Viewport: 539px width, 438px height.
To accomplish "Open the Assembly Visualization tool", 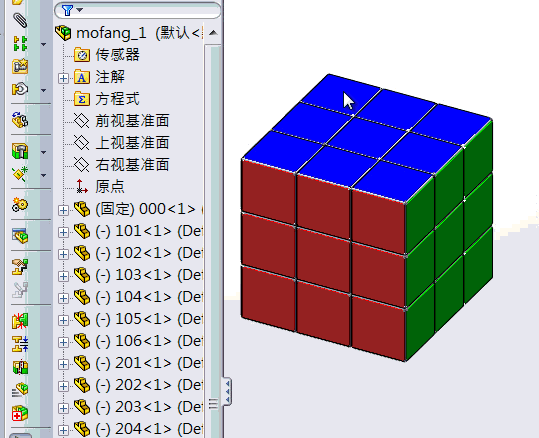I will [x=20, y=390].
